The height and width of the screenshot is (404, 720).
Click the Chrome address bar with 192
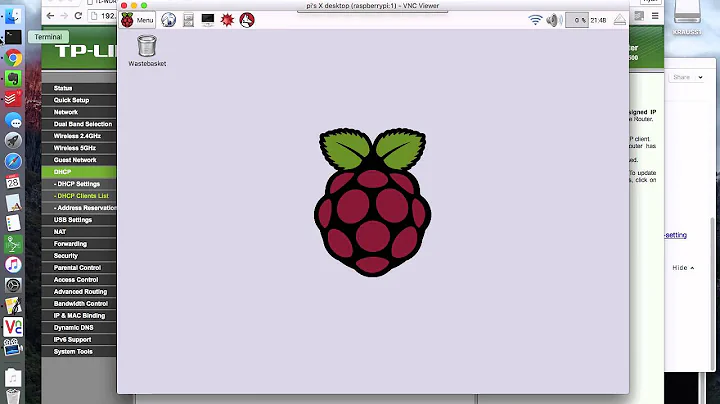pos(103,16)
